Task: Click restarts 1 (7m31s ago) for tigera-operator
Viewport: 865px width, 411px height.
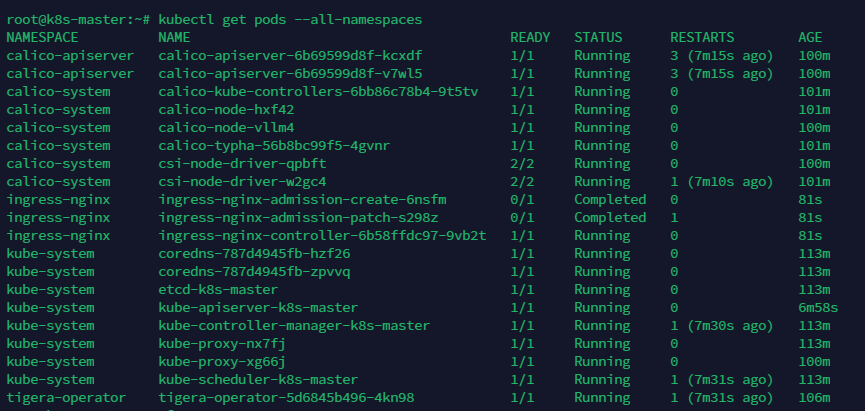Action: (x=722, y=398)
